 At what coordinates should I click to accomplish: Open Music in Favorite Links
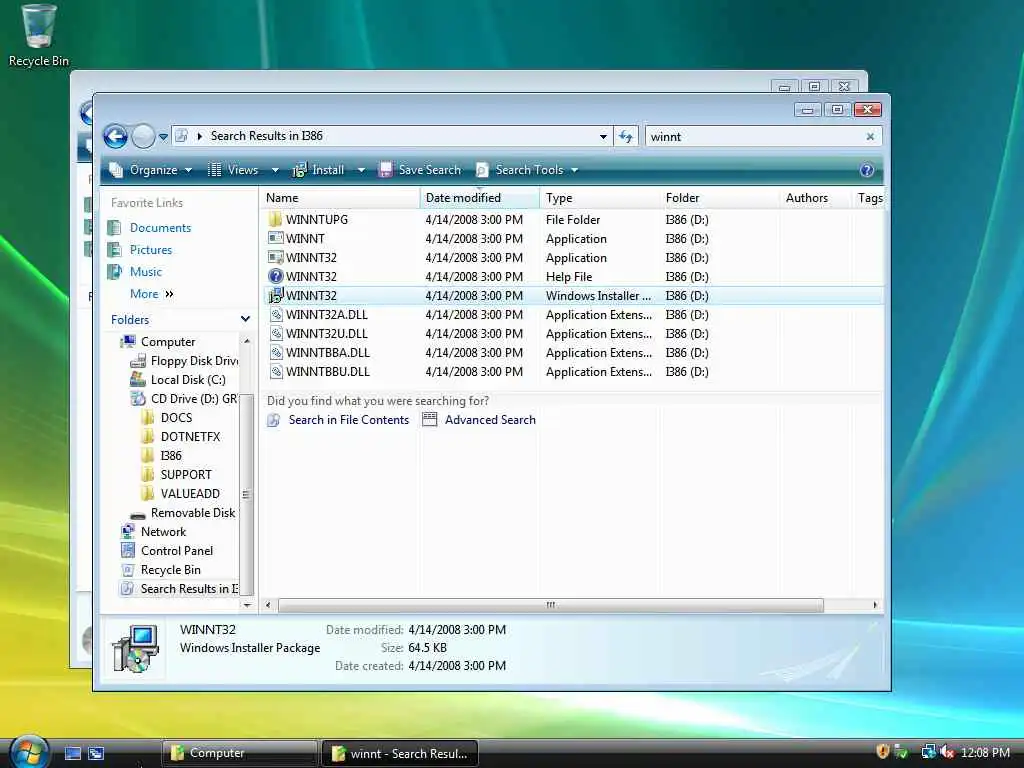146,272
